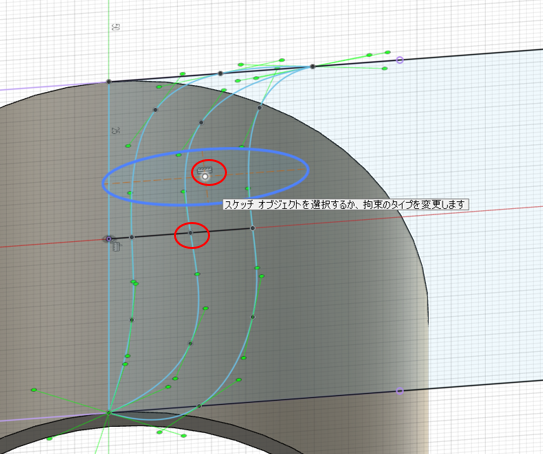Click the purple circle point at upper right line

coord(400,60)
